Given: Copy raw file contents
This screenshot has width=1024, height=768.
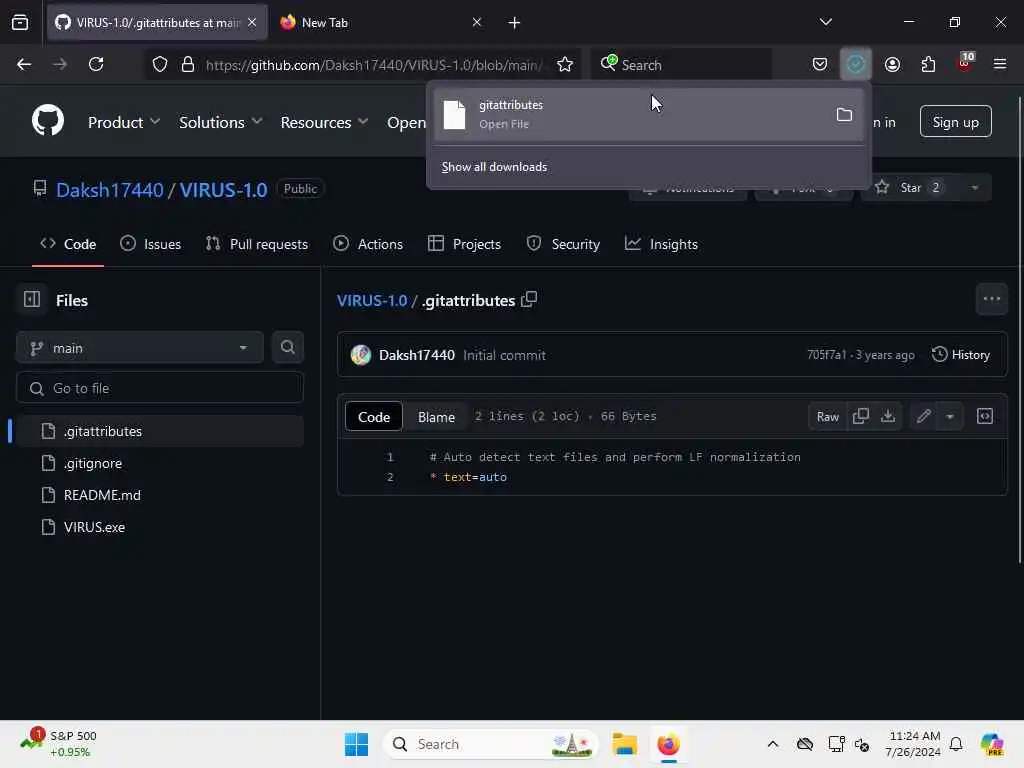Looking at the screenshot, I should click(861, 416).
